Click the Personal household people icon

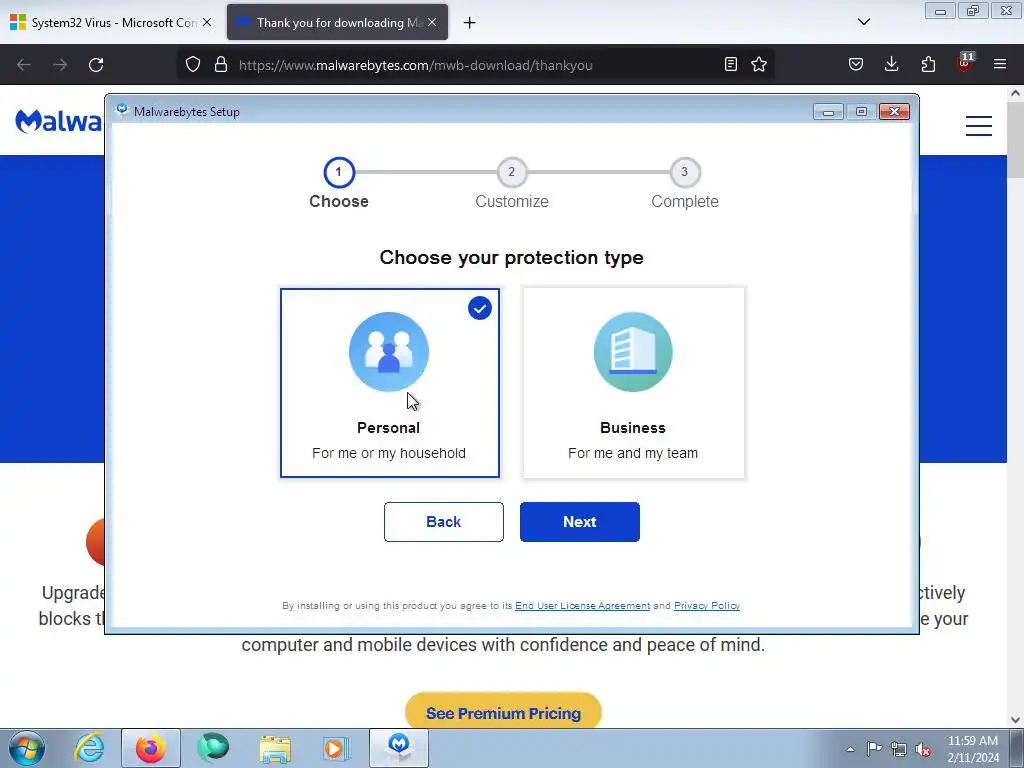coord(389,351)
